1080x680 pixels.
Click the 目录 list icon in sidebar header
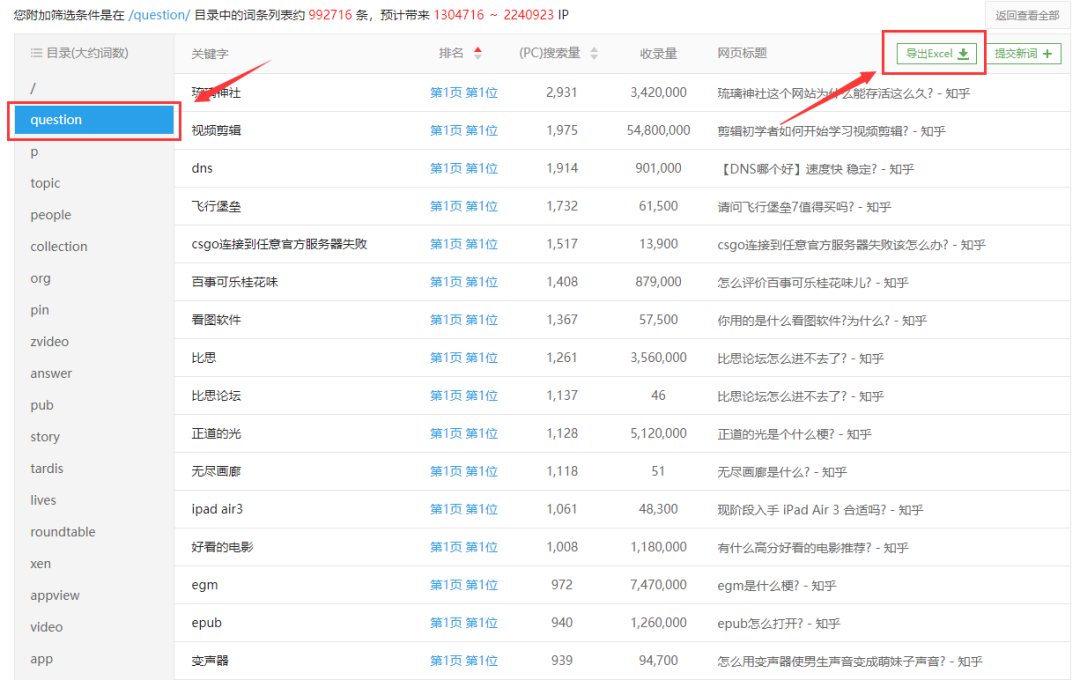(36, 53)
